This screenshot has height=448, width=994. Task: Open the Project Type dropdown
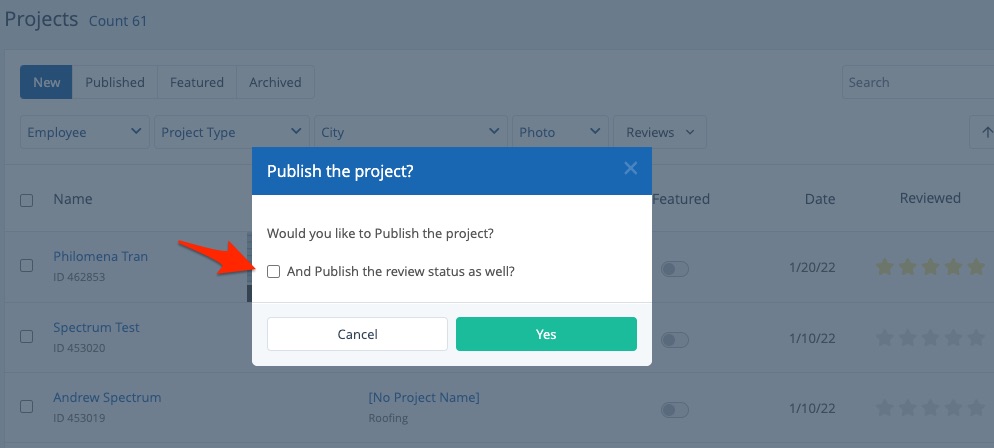[231, 132]
